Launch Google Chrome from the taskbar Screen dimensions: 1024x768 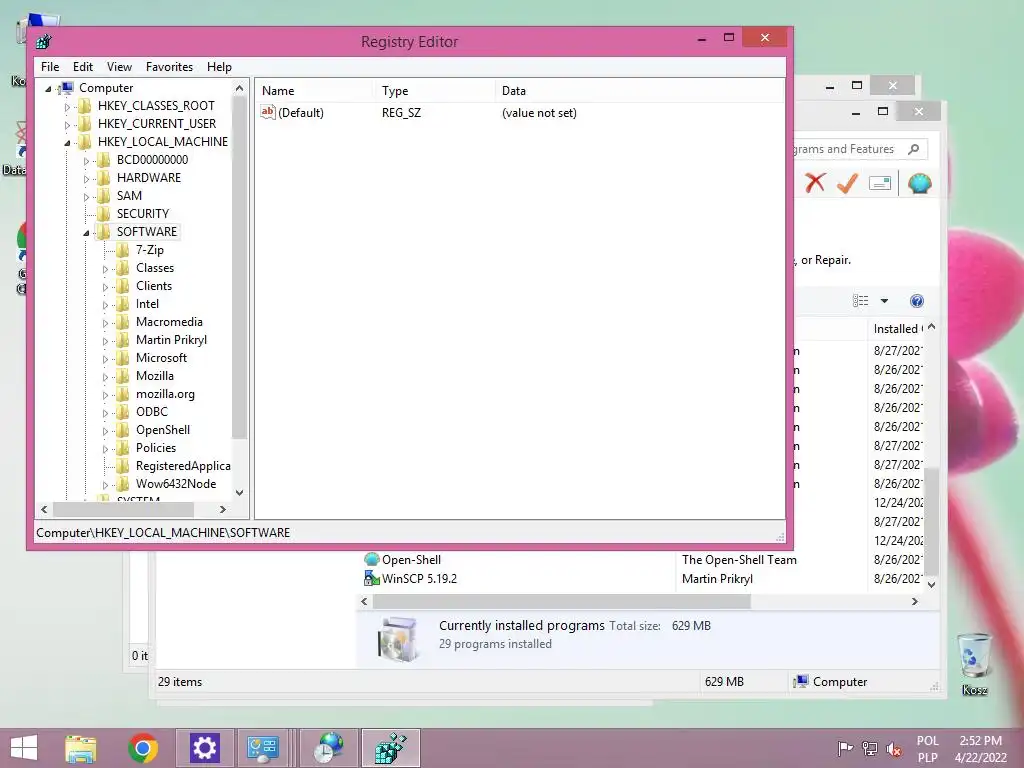click(142, 748)
